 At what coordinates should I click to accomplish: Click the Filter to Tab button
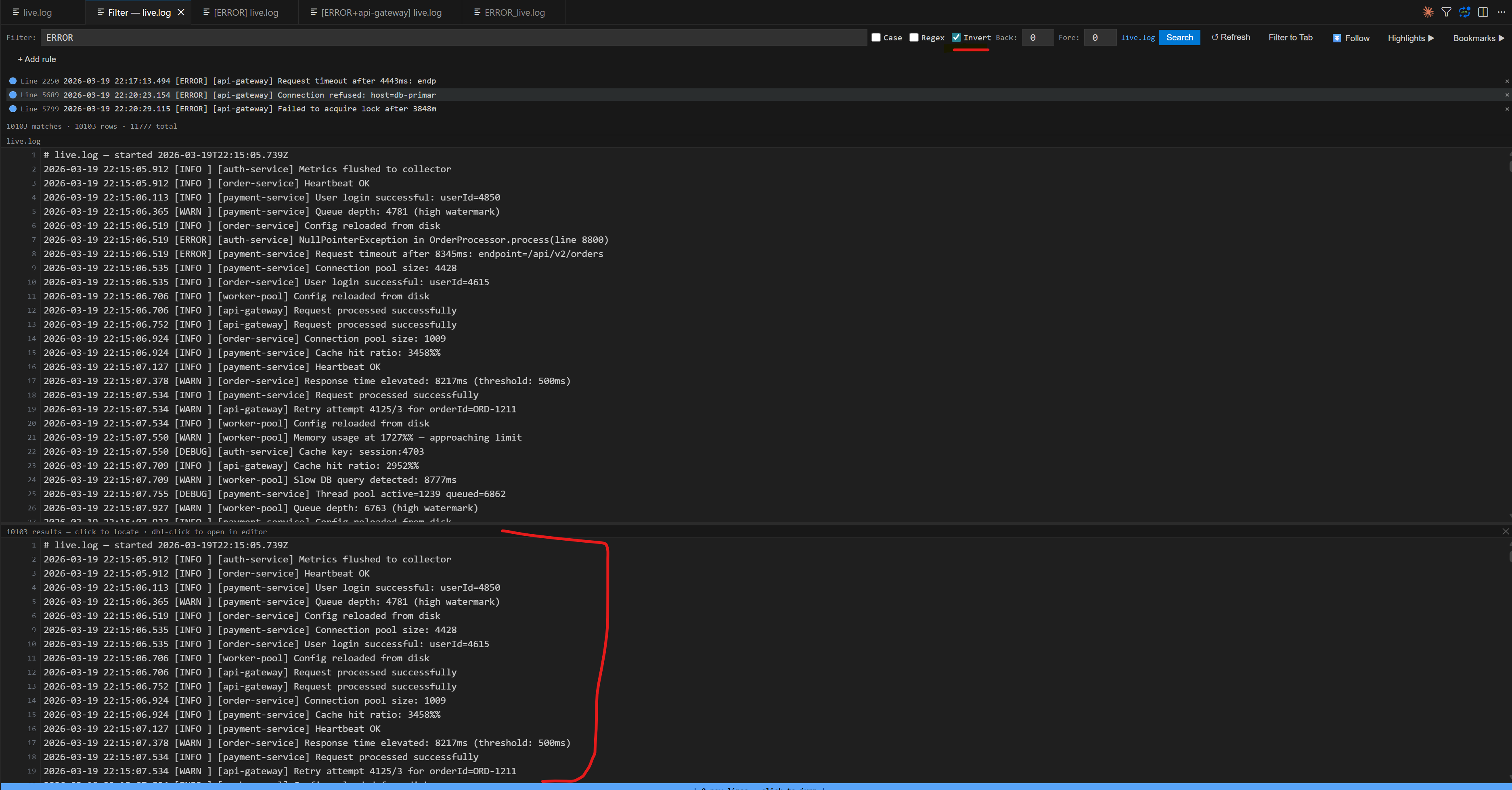pyautogui.click(x=1290, y=38)
